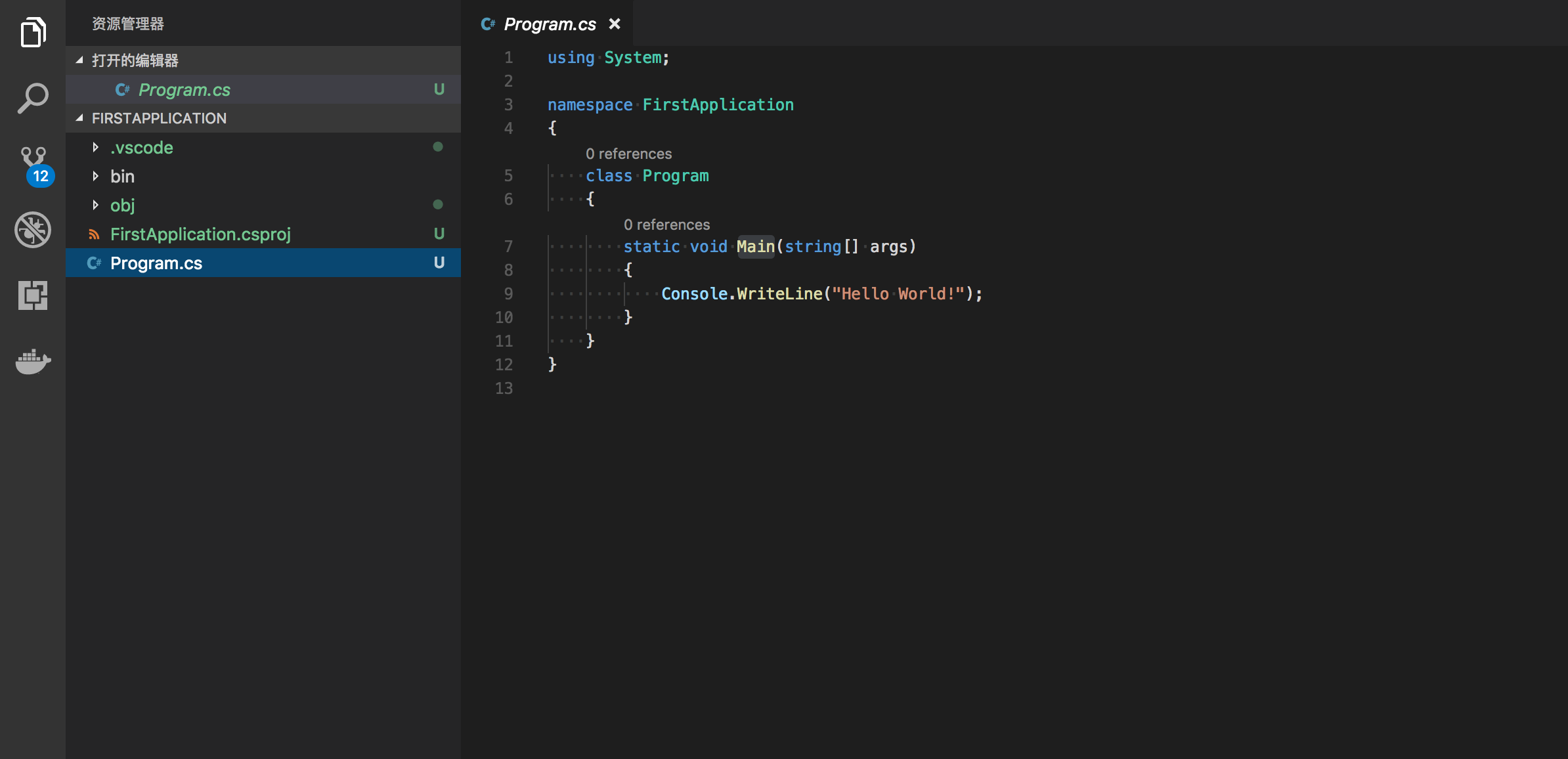1568x759 pixels.
Task: Click the FIRSTAPPLICATION section header
Action: 263,118
